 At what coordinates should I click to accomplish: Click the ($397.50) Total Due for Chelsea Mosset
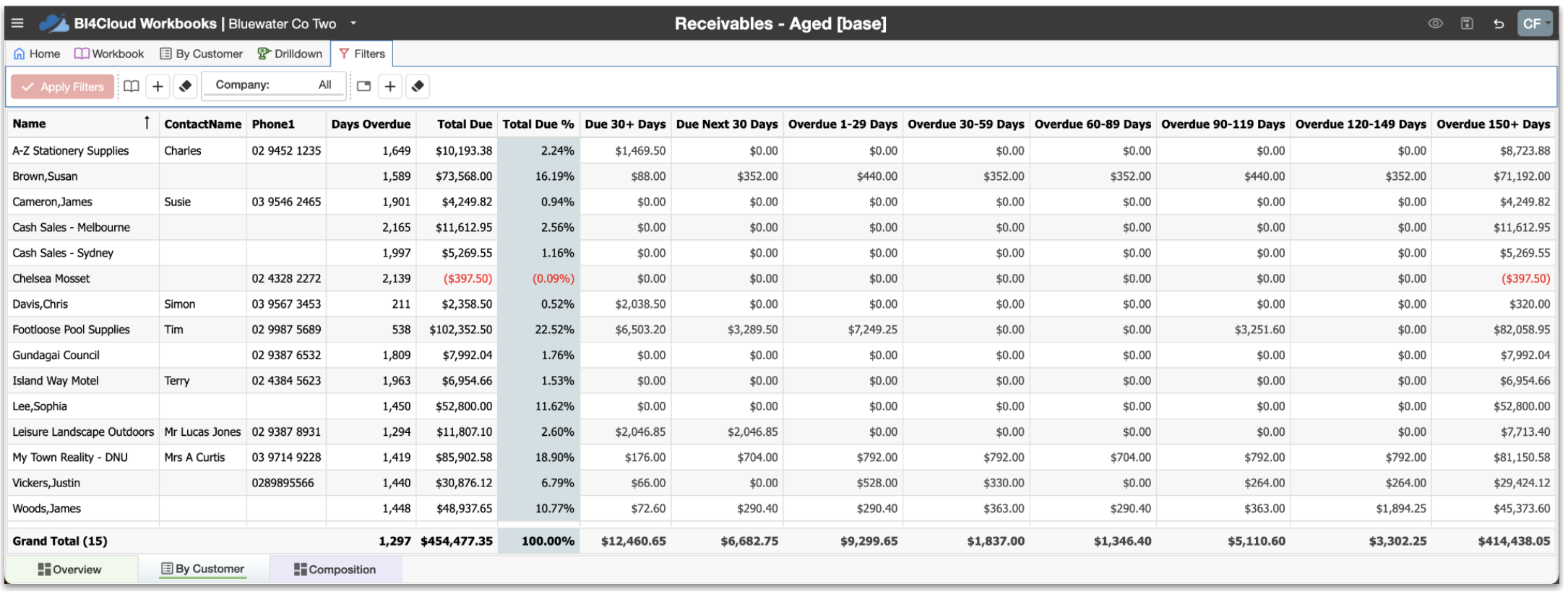pyautogui.click(x=468, y=278)
